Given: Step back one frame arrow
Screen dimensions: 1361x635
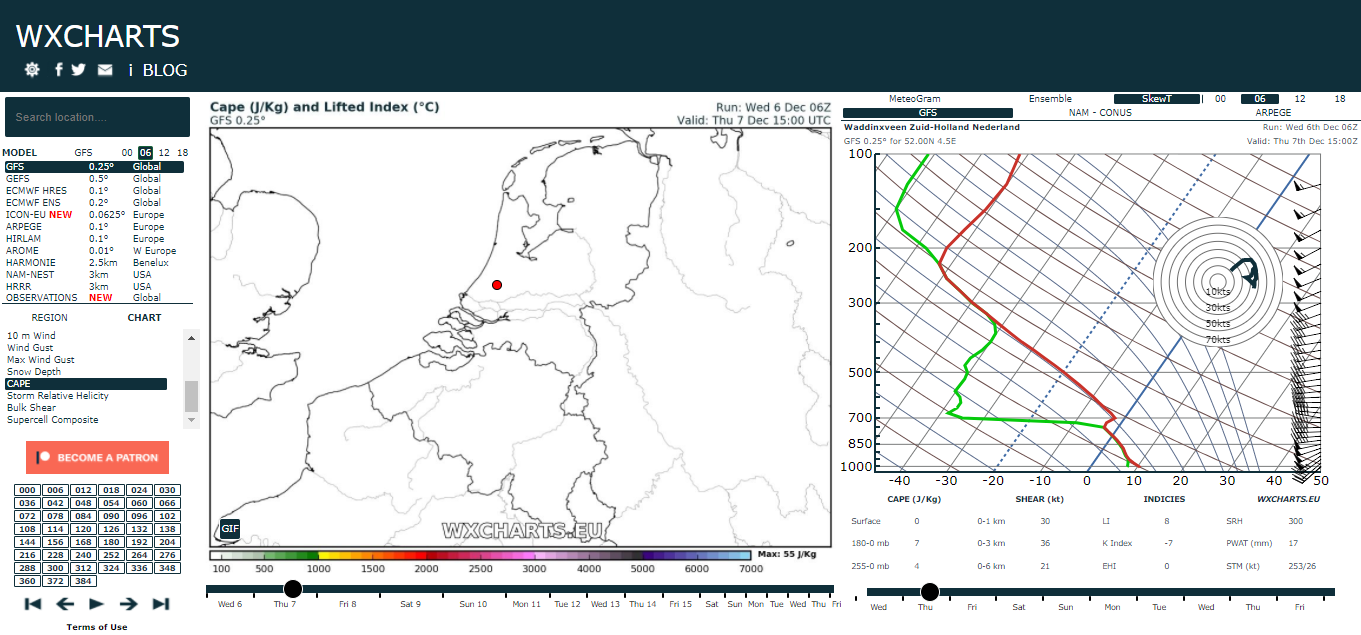Looking at the screenshot, I should [x=65, y=603].
